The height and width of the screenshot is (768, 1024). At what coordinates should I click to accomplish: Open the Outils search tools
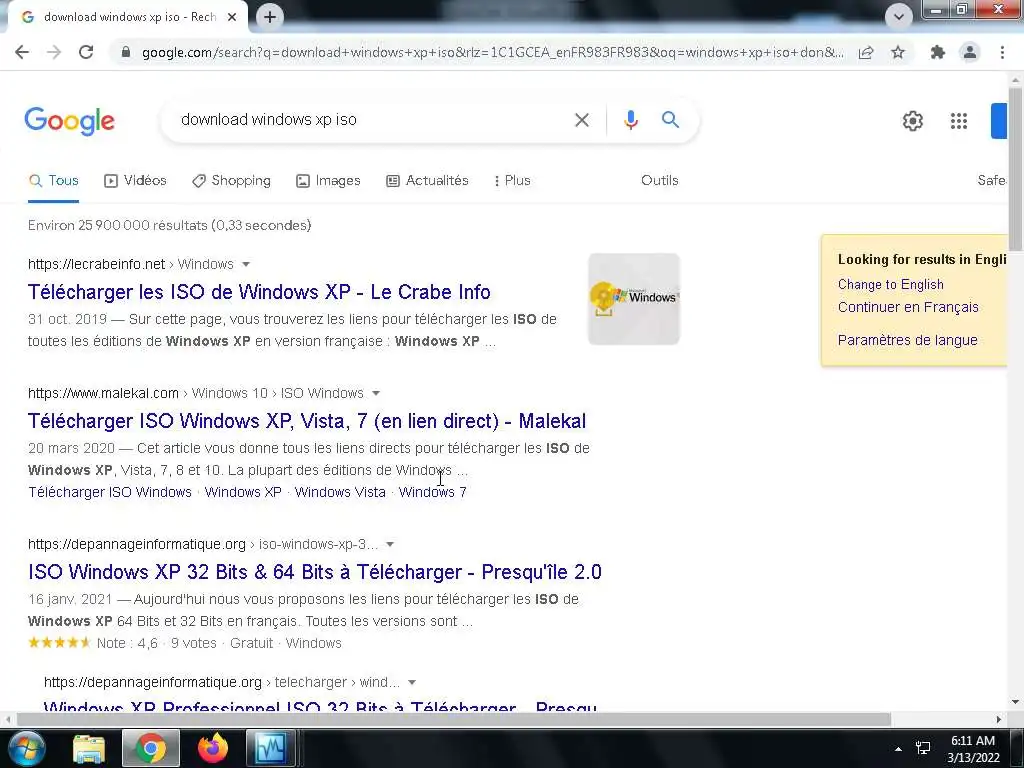[660, 181]
